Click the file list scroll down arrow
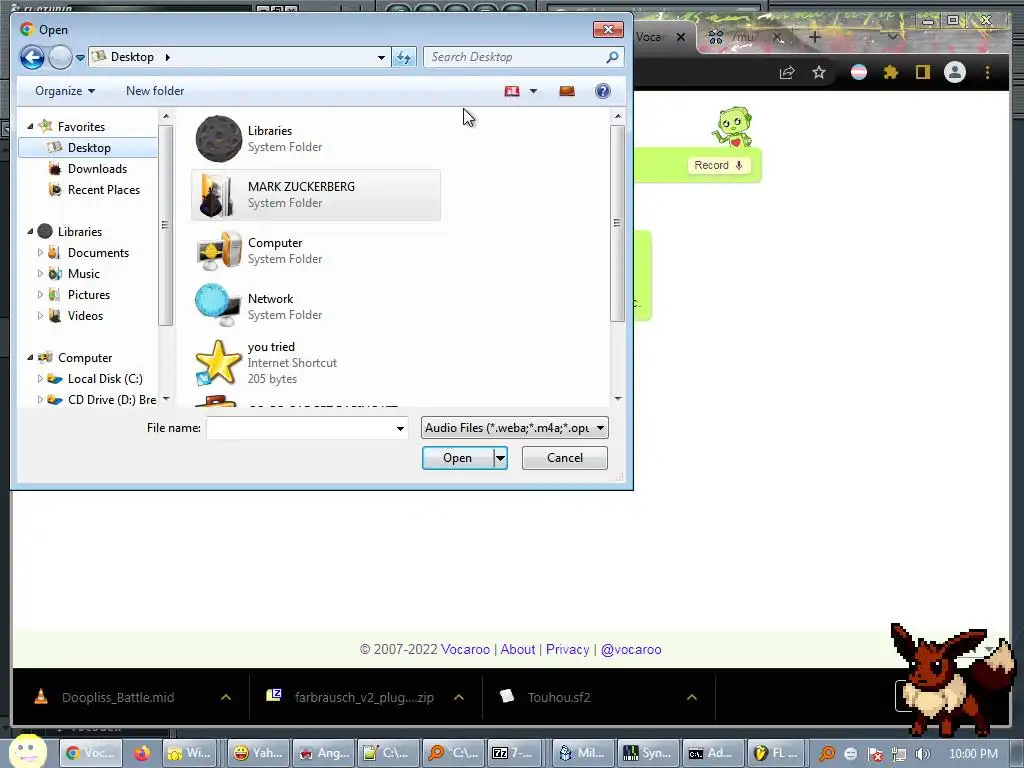 (617, 398)
